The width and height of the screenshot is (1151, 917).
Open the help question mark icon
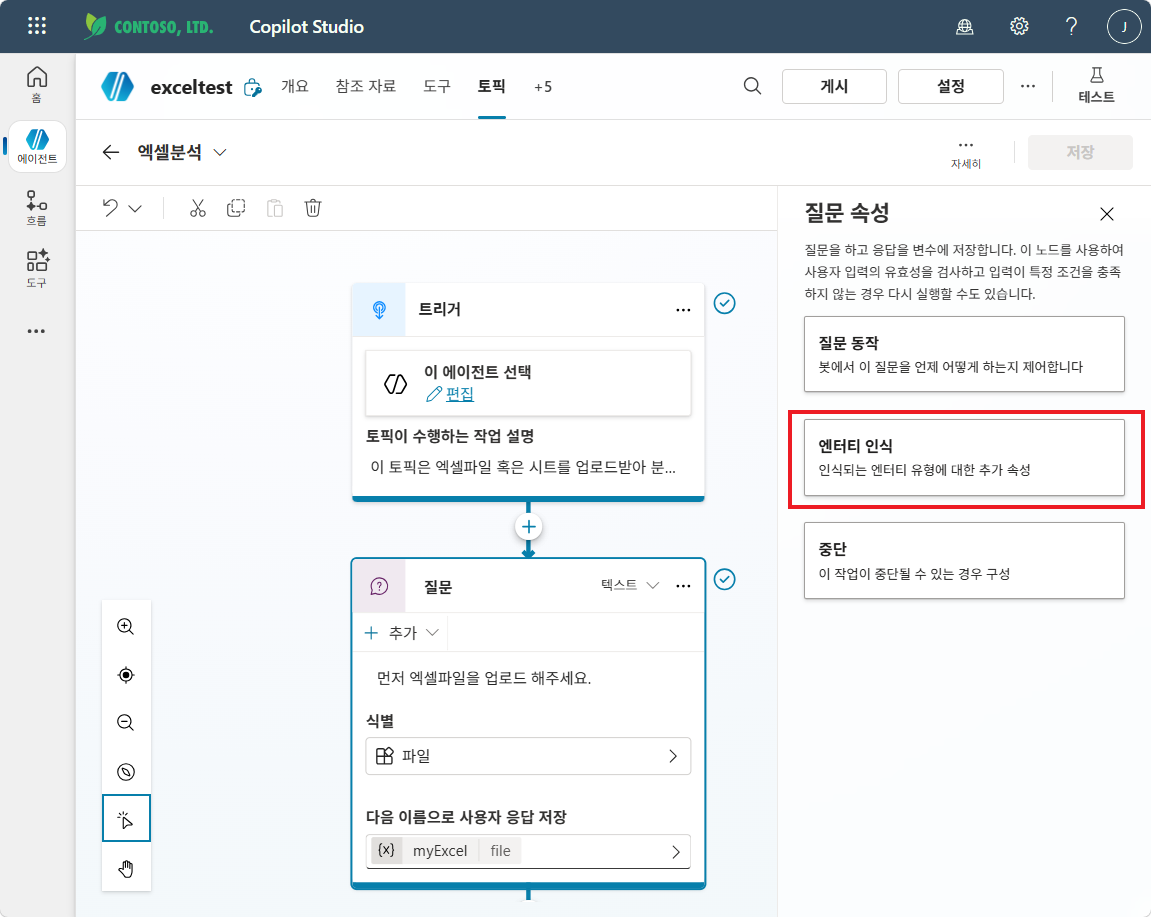pos(1072,26)
